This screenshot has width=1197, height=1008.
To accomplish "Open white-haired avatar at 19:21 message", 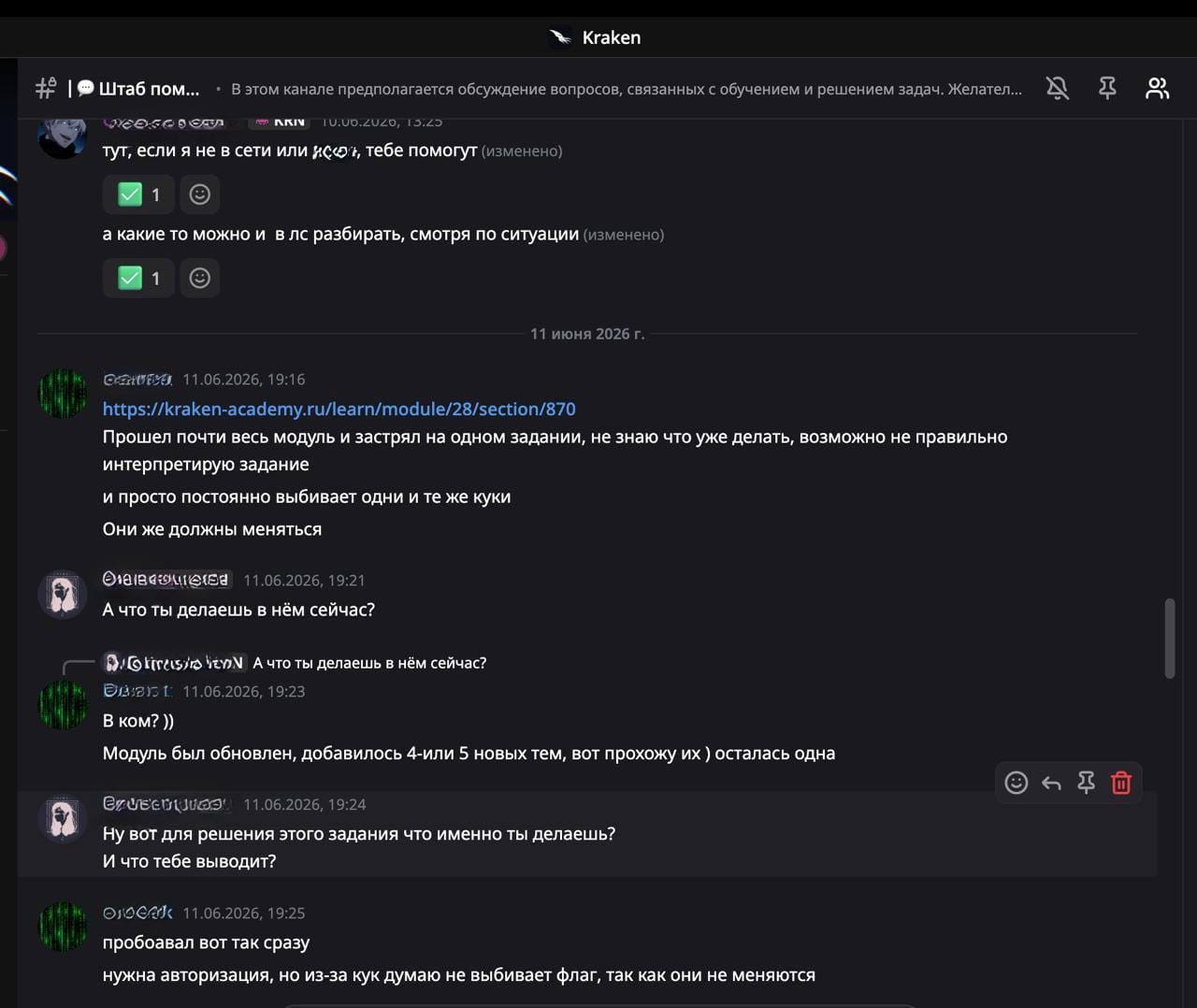I will (63, 595).
